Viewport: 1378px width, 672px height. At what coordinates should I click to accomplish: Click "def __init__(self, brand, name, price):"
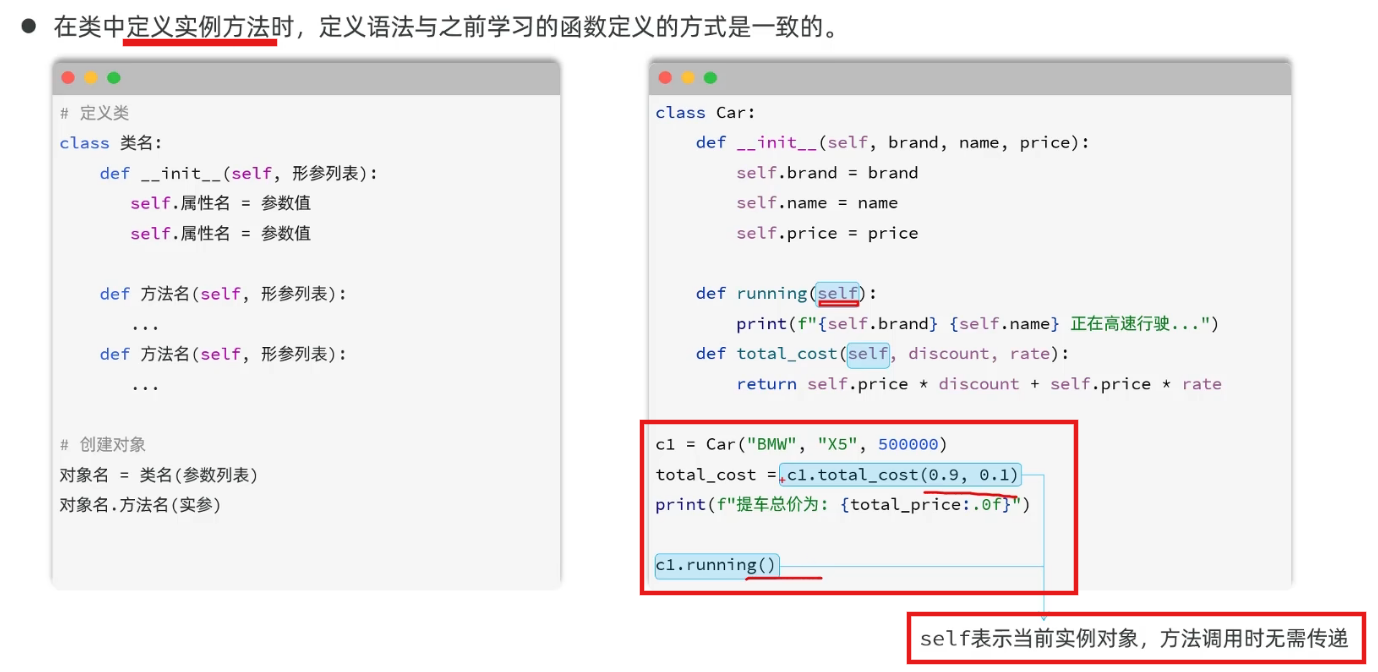(892, 143)
